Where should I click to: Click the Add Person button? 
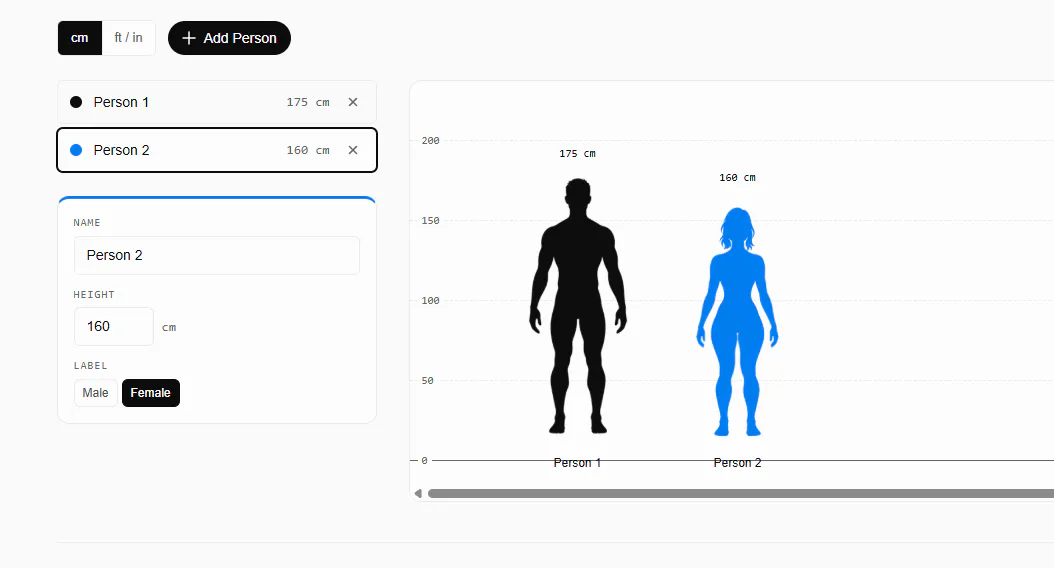[x=229, y=38]
